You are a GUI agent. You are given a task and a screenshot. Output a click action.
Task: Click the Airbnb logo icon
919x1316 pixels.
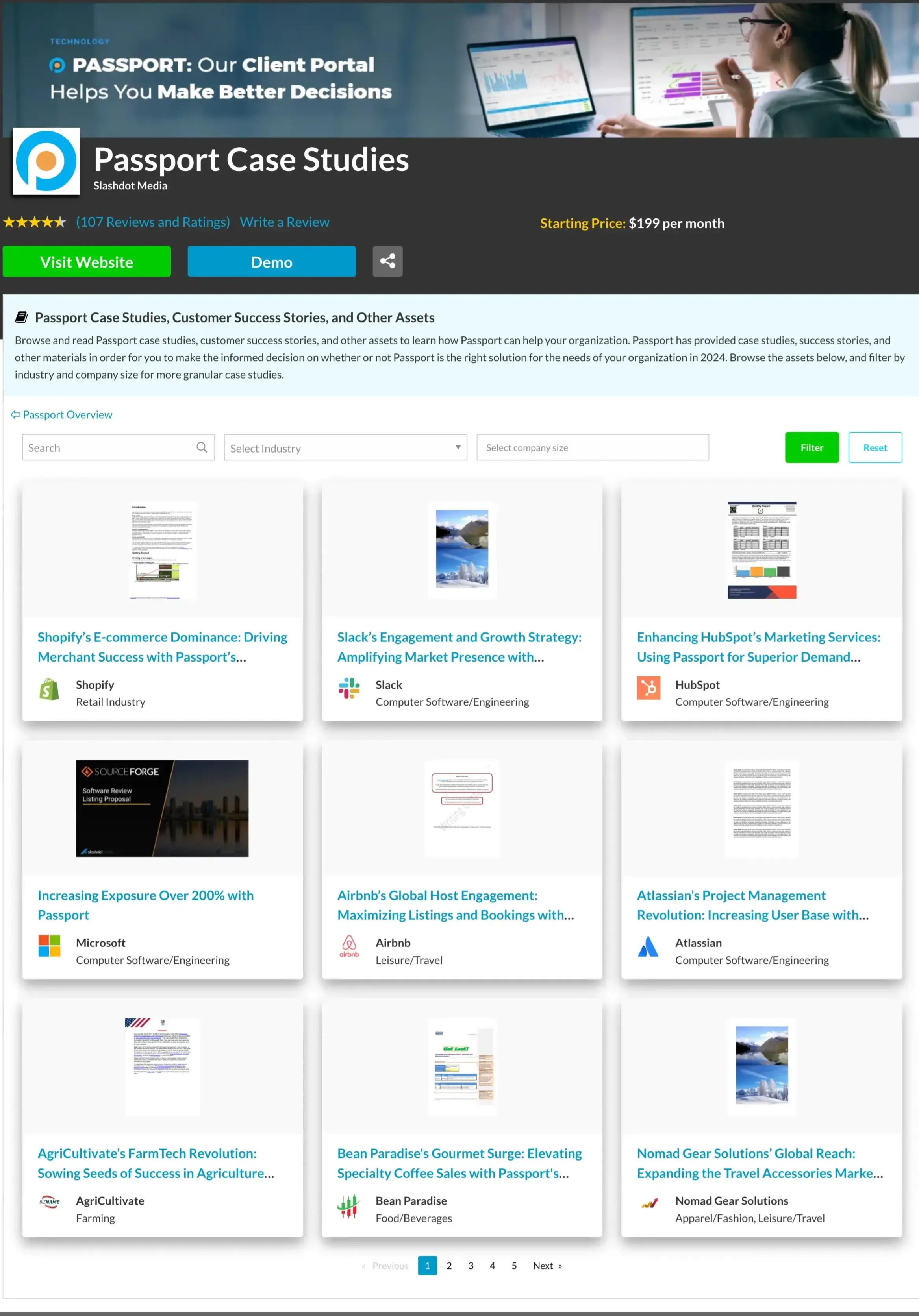coord(349,946)
